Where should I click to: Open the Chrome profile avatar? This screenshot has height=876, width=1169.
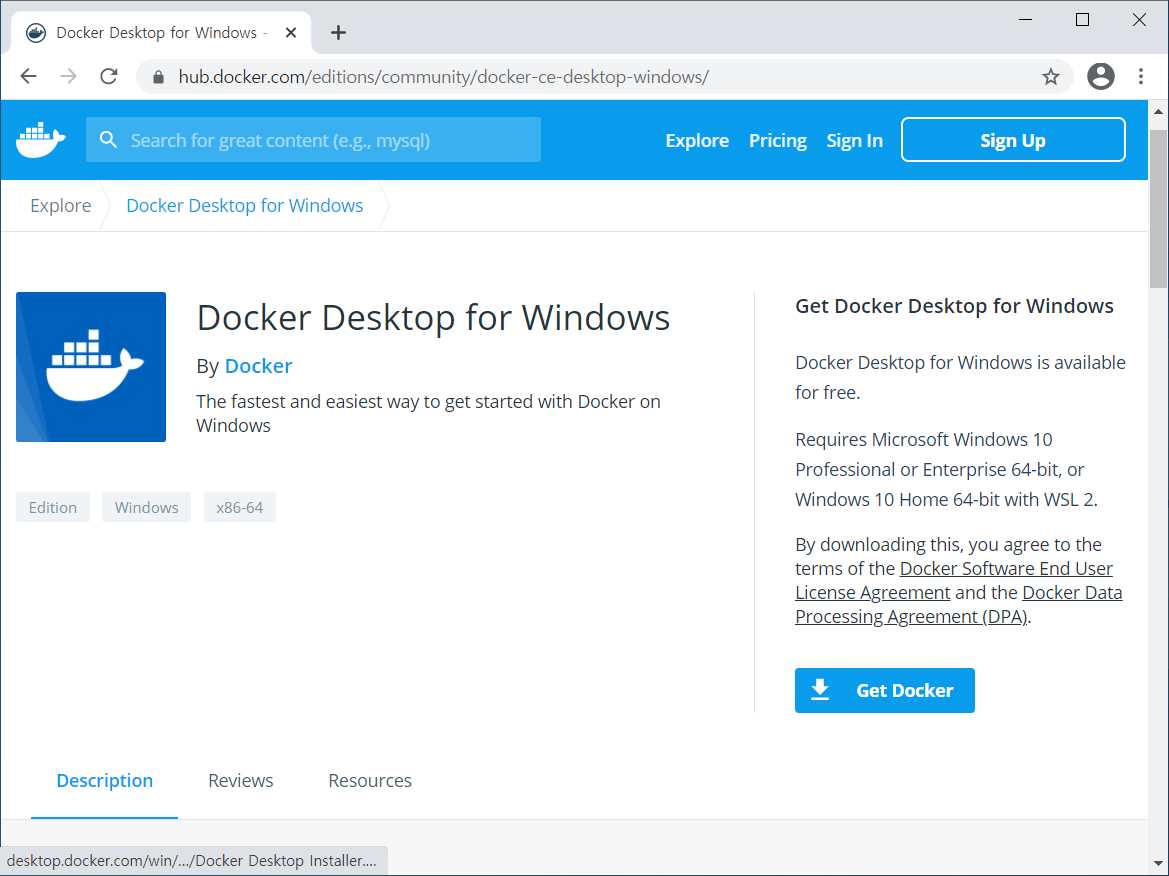[x=1100, y=76]
